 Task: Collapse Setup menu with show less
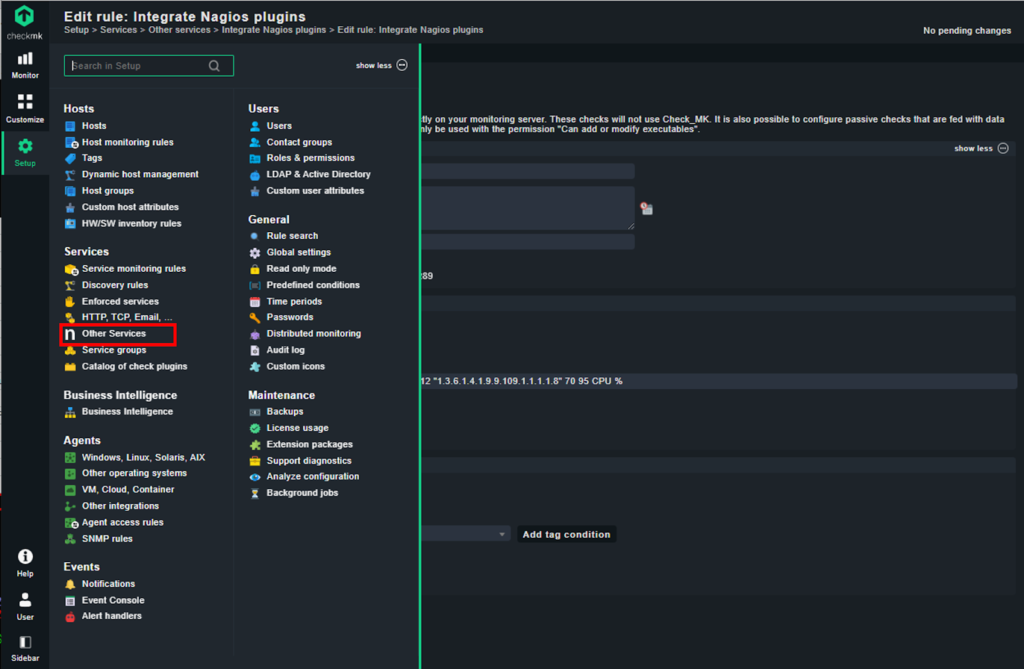(x=381, y=65)
